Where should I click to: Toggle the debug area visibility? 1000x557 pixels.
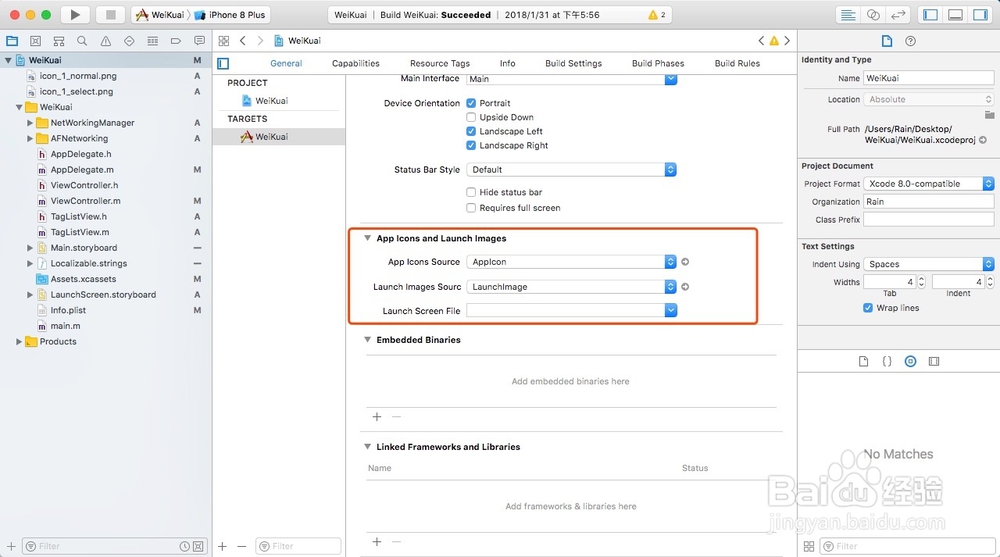pyautogui.click(x=955, y=15)
